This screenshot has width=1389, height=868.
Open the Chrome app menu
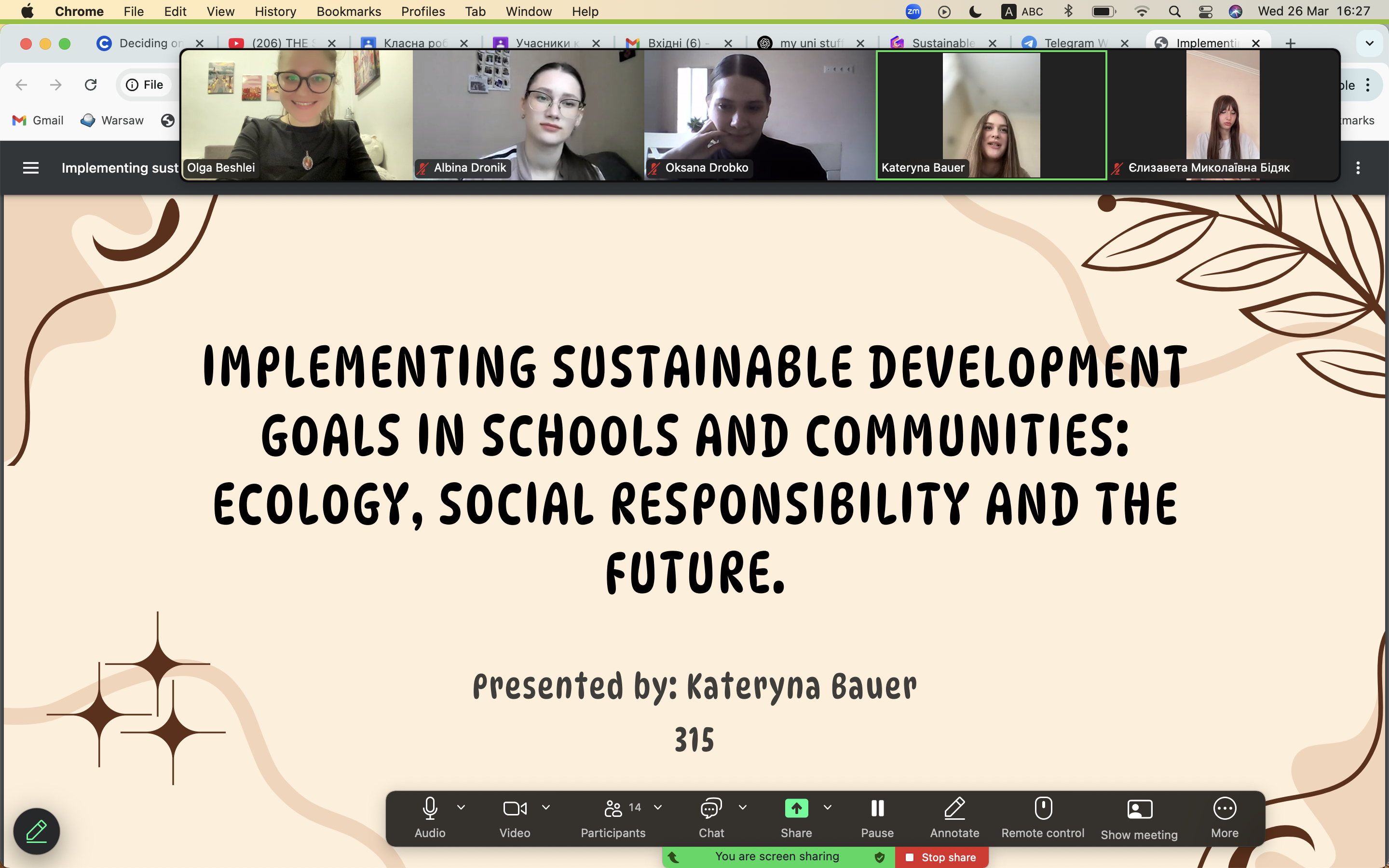click(x=79, y=12)
